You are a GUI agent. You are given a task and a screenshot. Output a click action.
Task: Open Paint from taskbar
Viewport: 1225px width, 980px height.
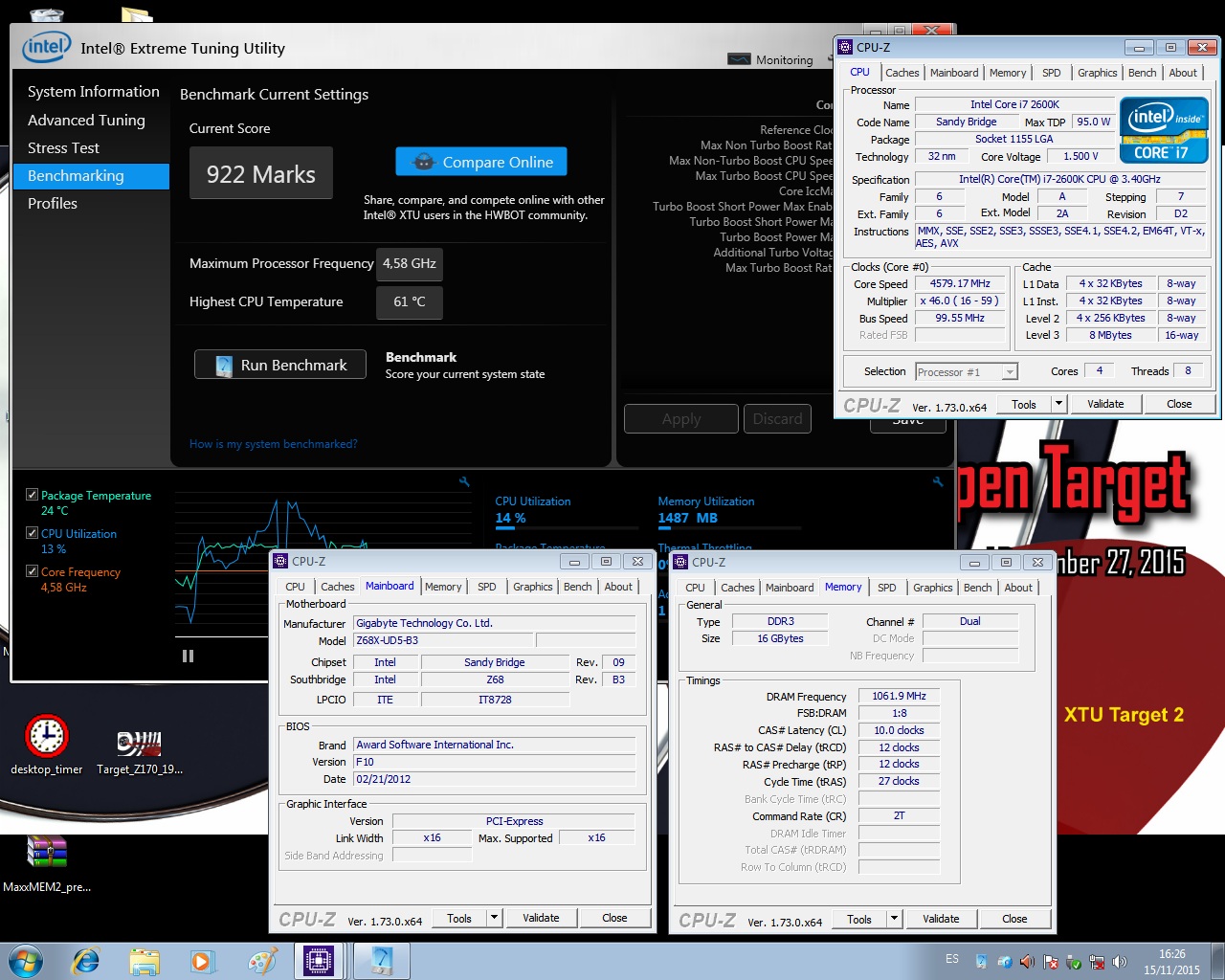point(261,960)
